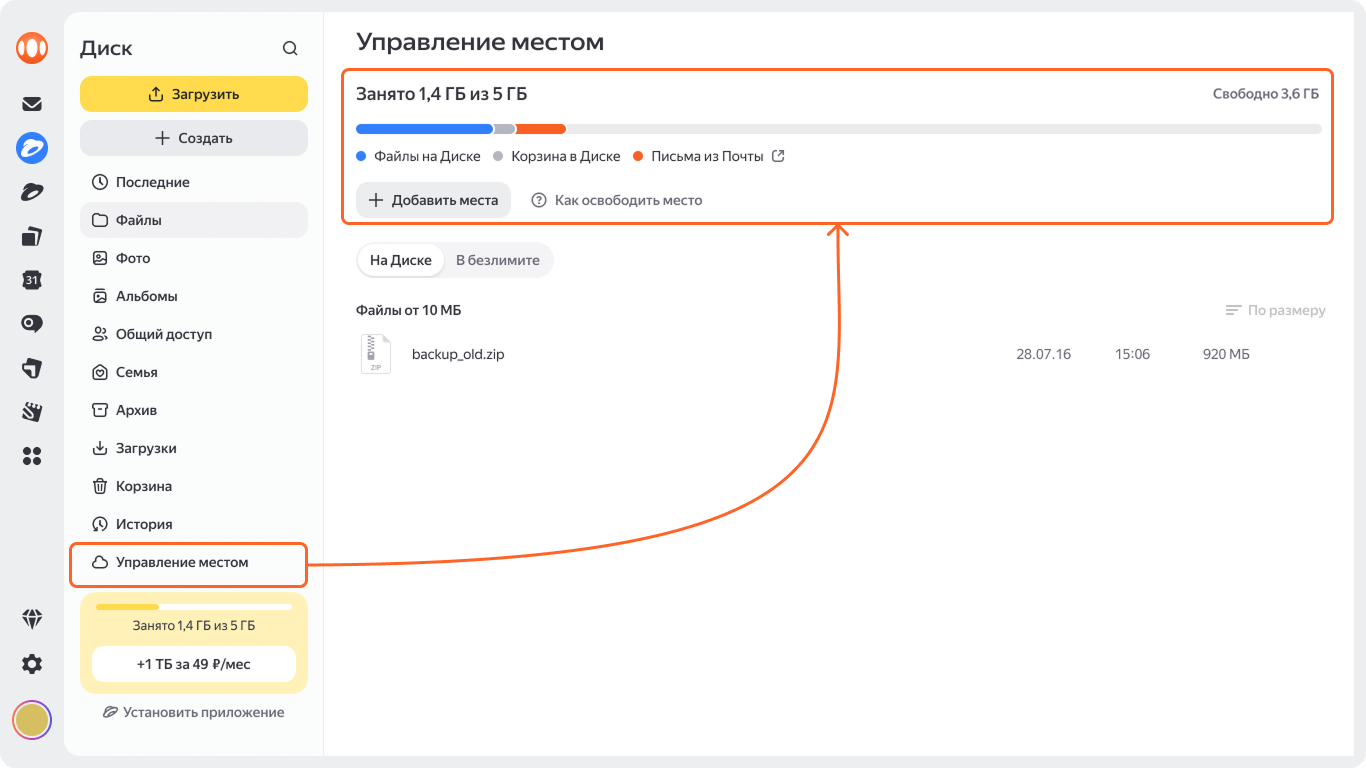The width and height of the screenshot is (1366, 768).
Task: Click the search magnifier next to Диск
Action: [290, 48]
